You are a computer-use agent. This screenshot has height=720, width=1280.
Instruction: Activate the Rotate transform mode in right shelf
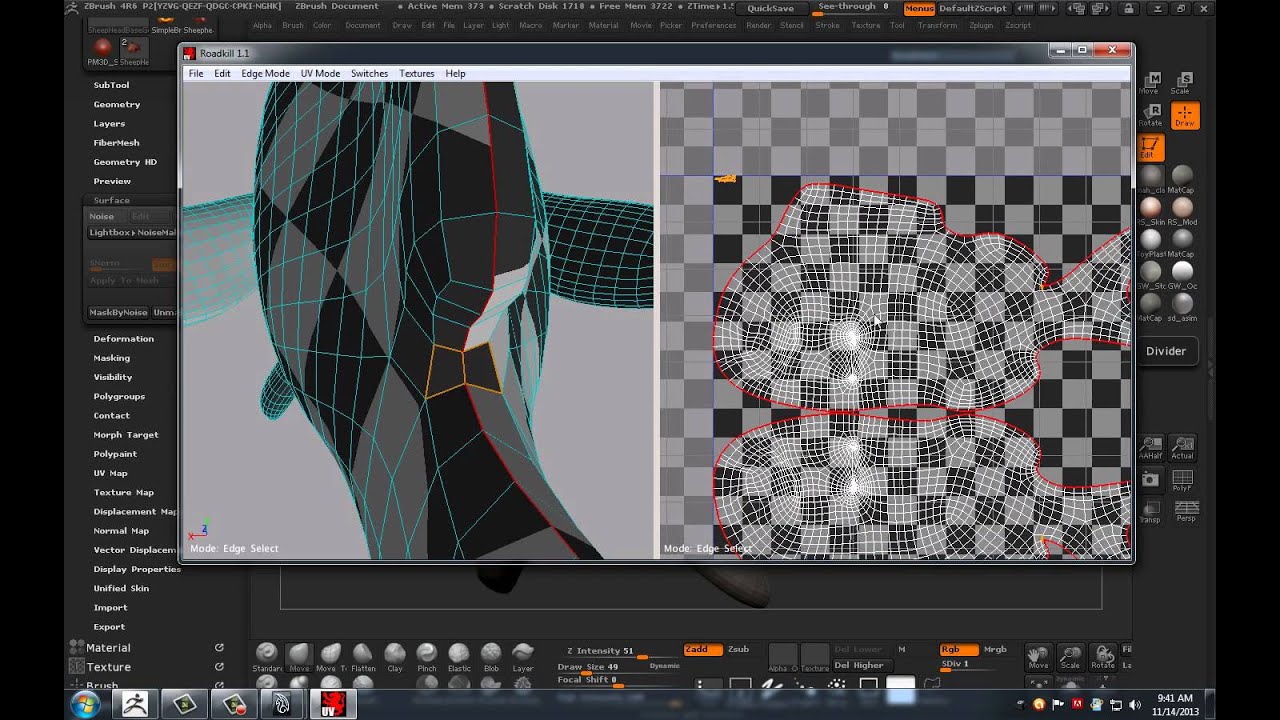click(x=1150, y=115)
